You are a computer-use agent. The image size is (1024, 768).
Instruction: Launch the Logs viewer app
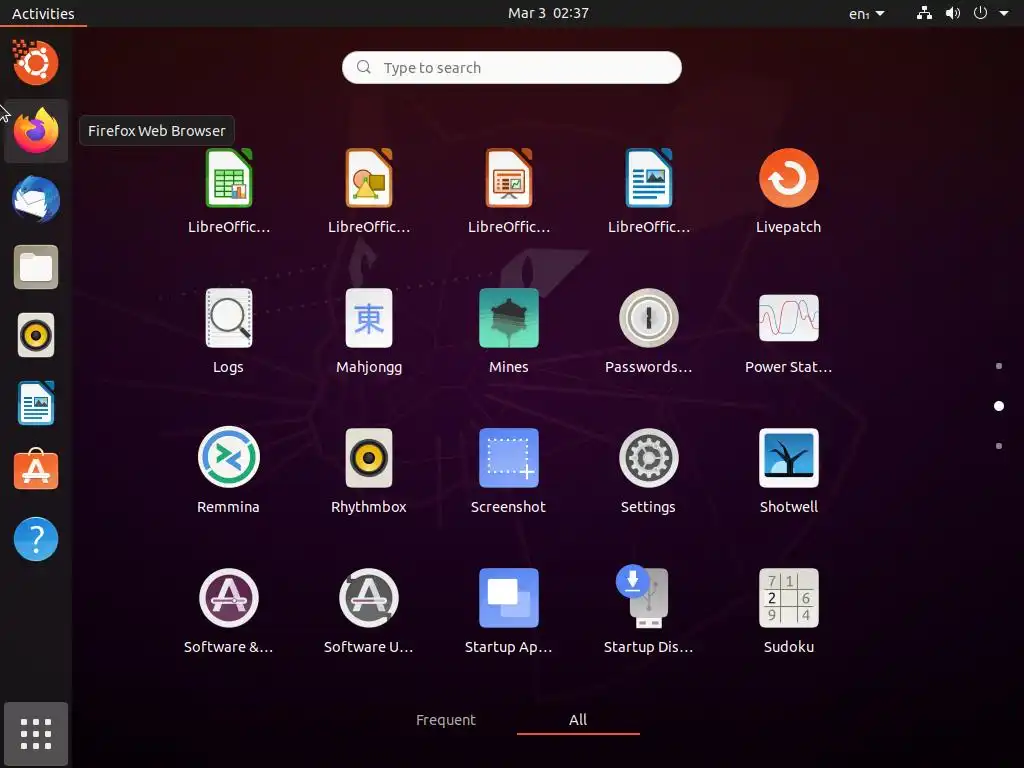[229, 319]
